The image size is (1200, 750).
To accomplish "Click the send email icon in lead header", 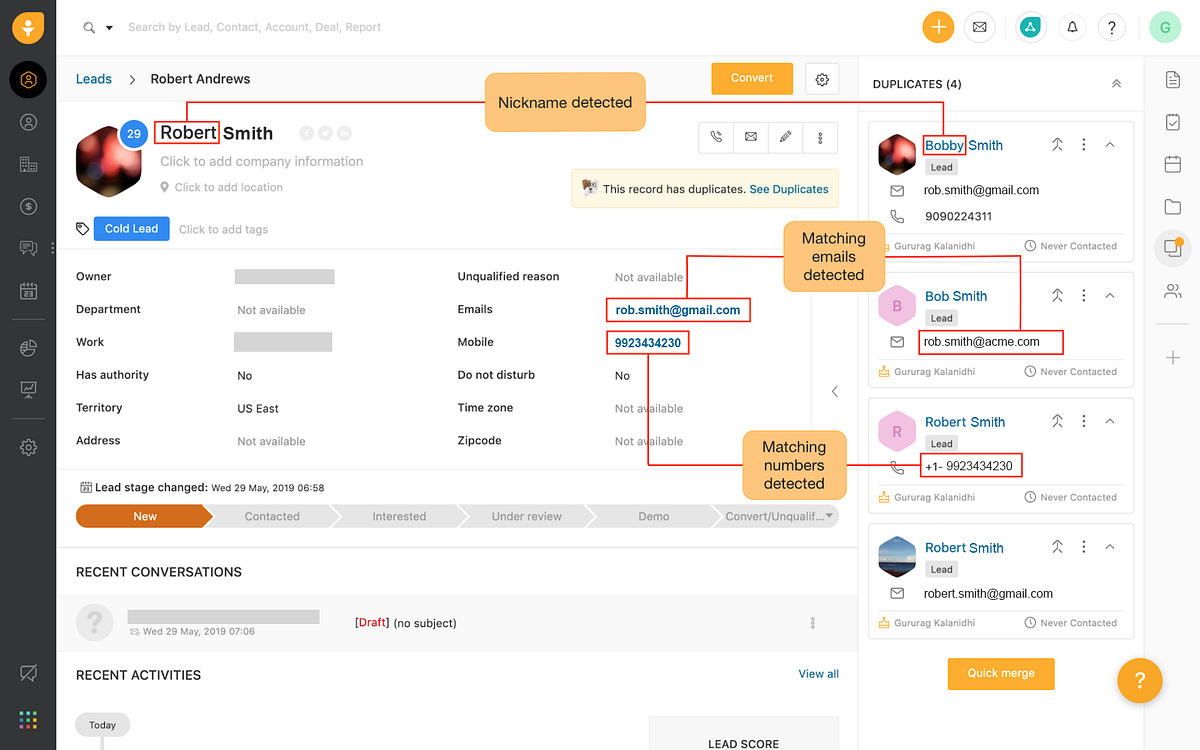I will pyautogui.click(x=751, y=137).
